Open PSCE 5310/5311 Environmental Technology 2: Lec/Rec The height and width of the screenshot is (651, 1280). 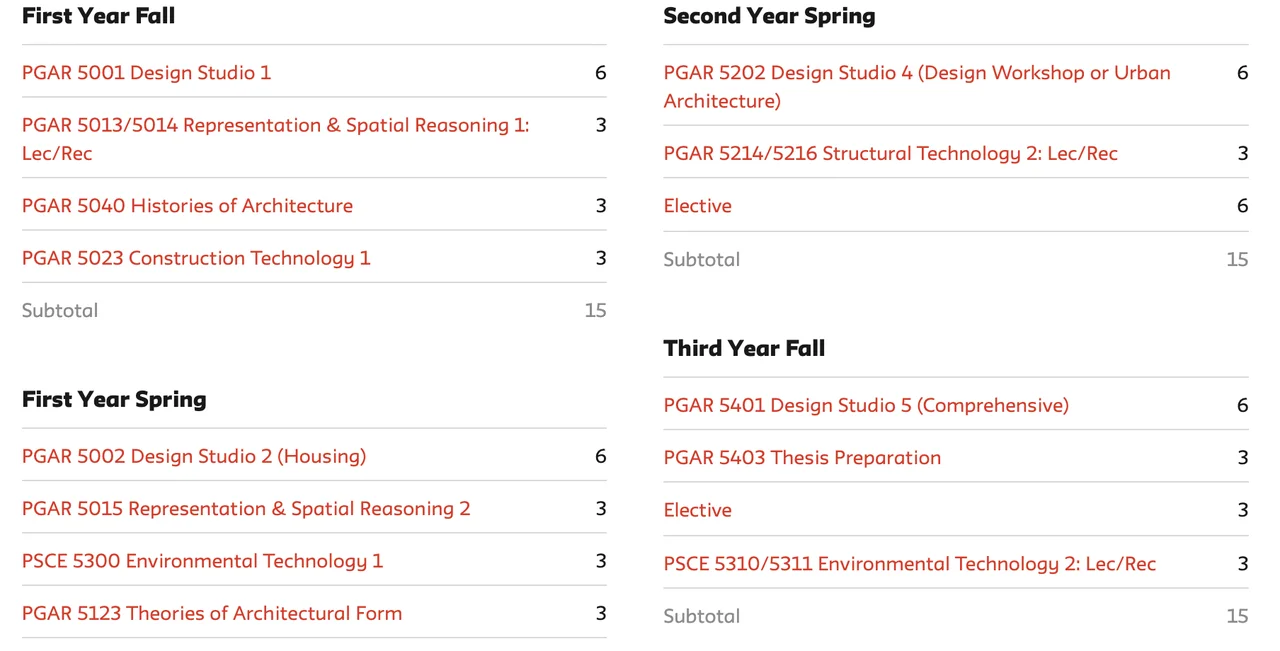click(x=909, y=564)
